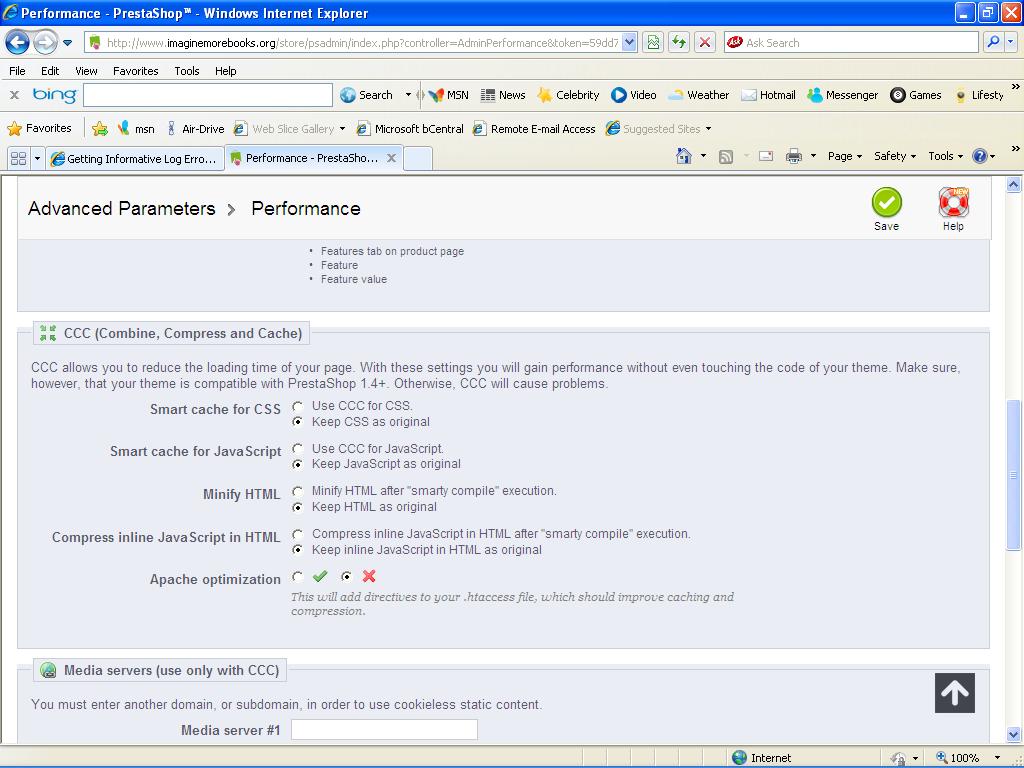This screenshot has height=768, width=1024.
Task: Select Keep CSS as original option
Action: [297, 422]
